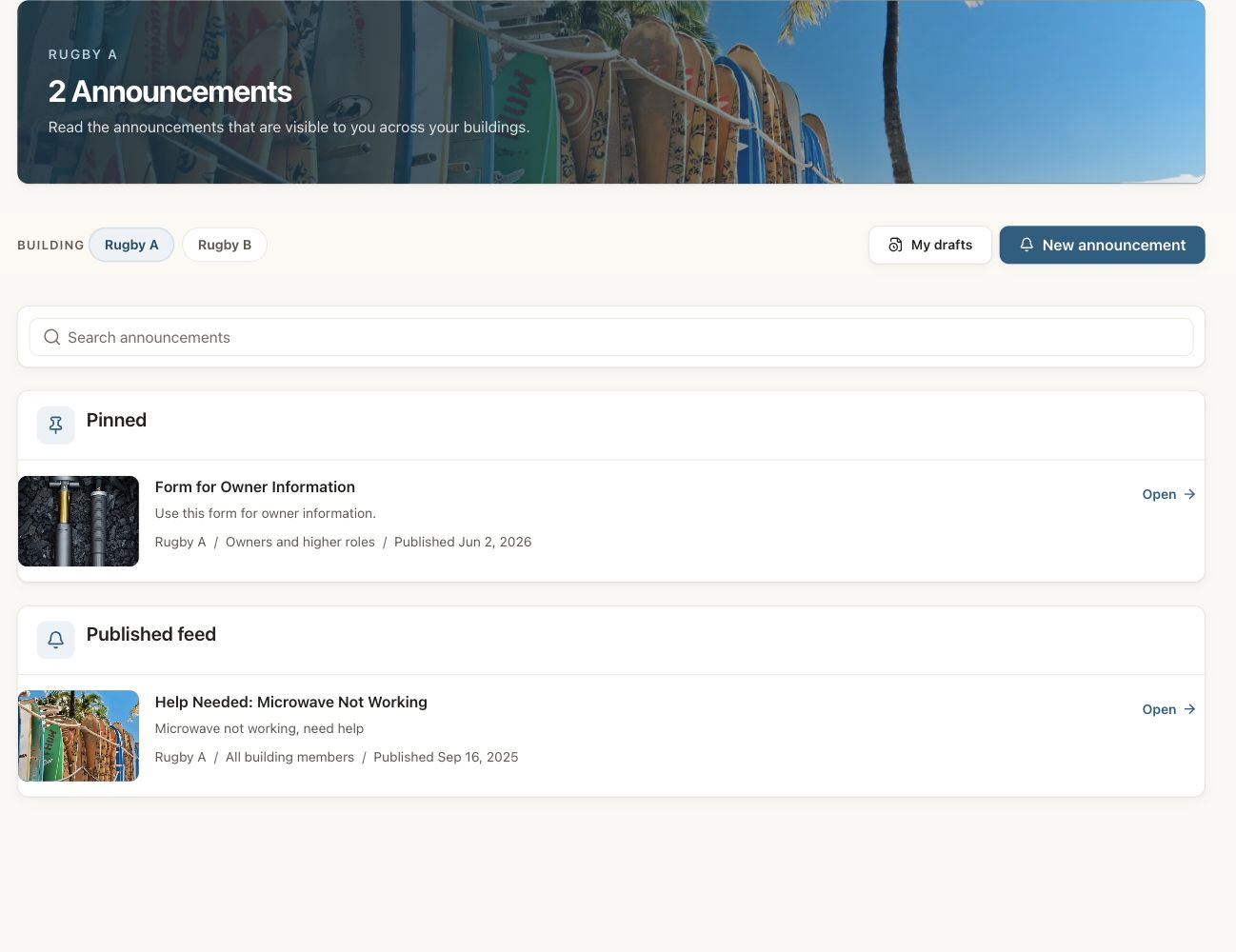Click the bell icon beside Published feed
The width and height of the screenshot is (1236, 952).
coord(56,640)
